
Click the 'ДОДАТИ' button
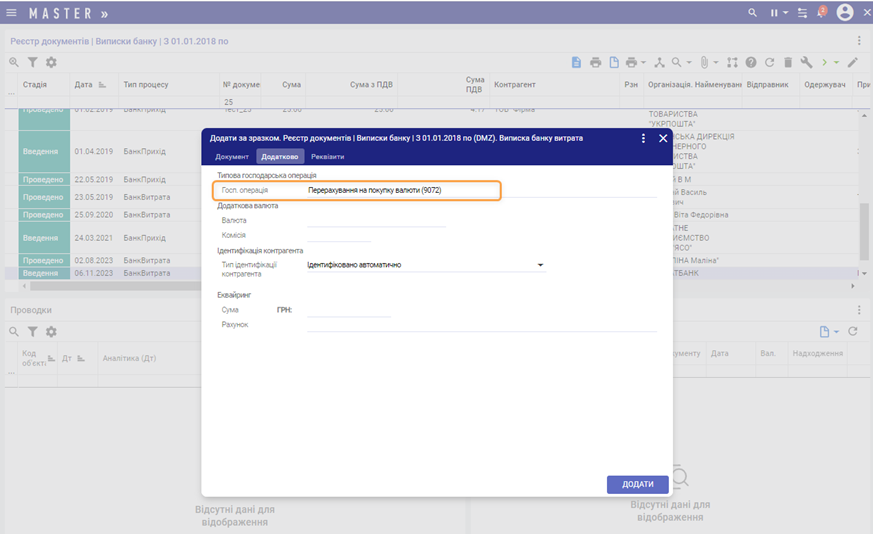[637, 484]
